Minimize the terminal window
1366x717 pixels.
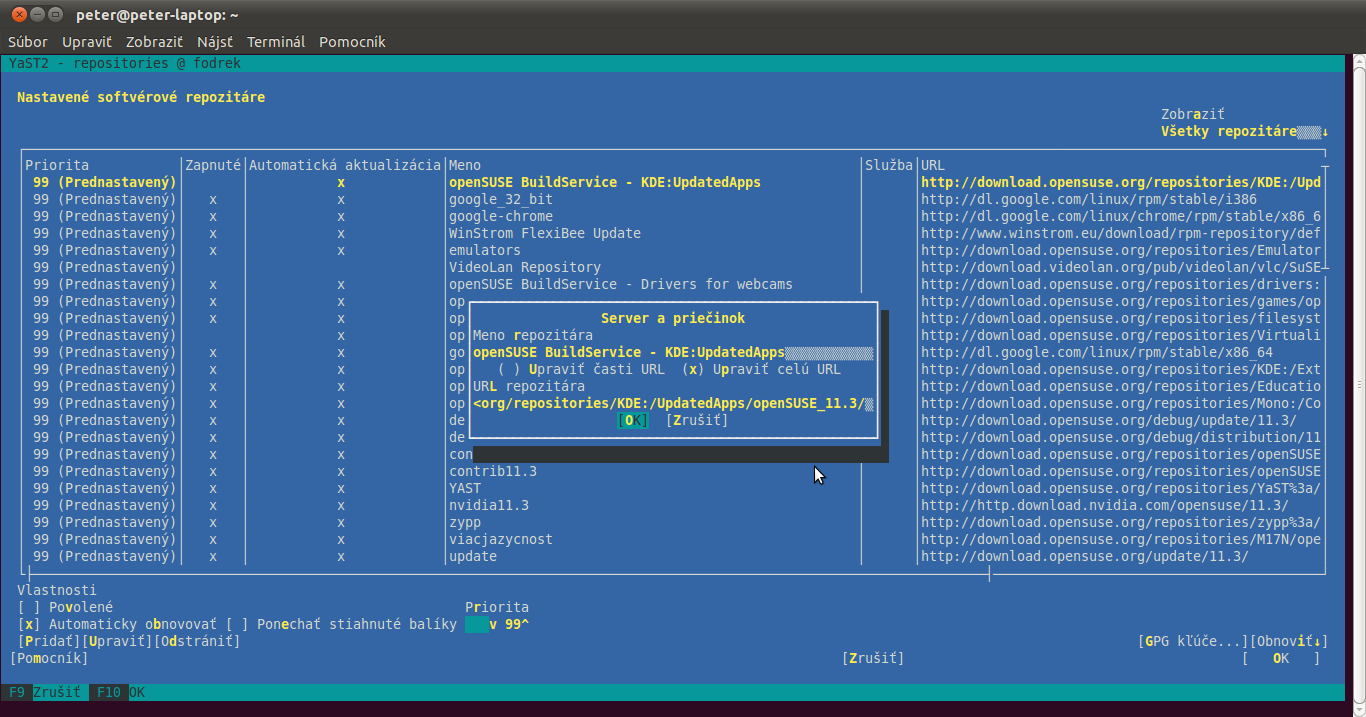(x=37, y=15)
